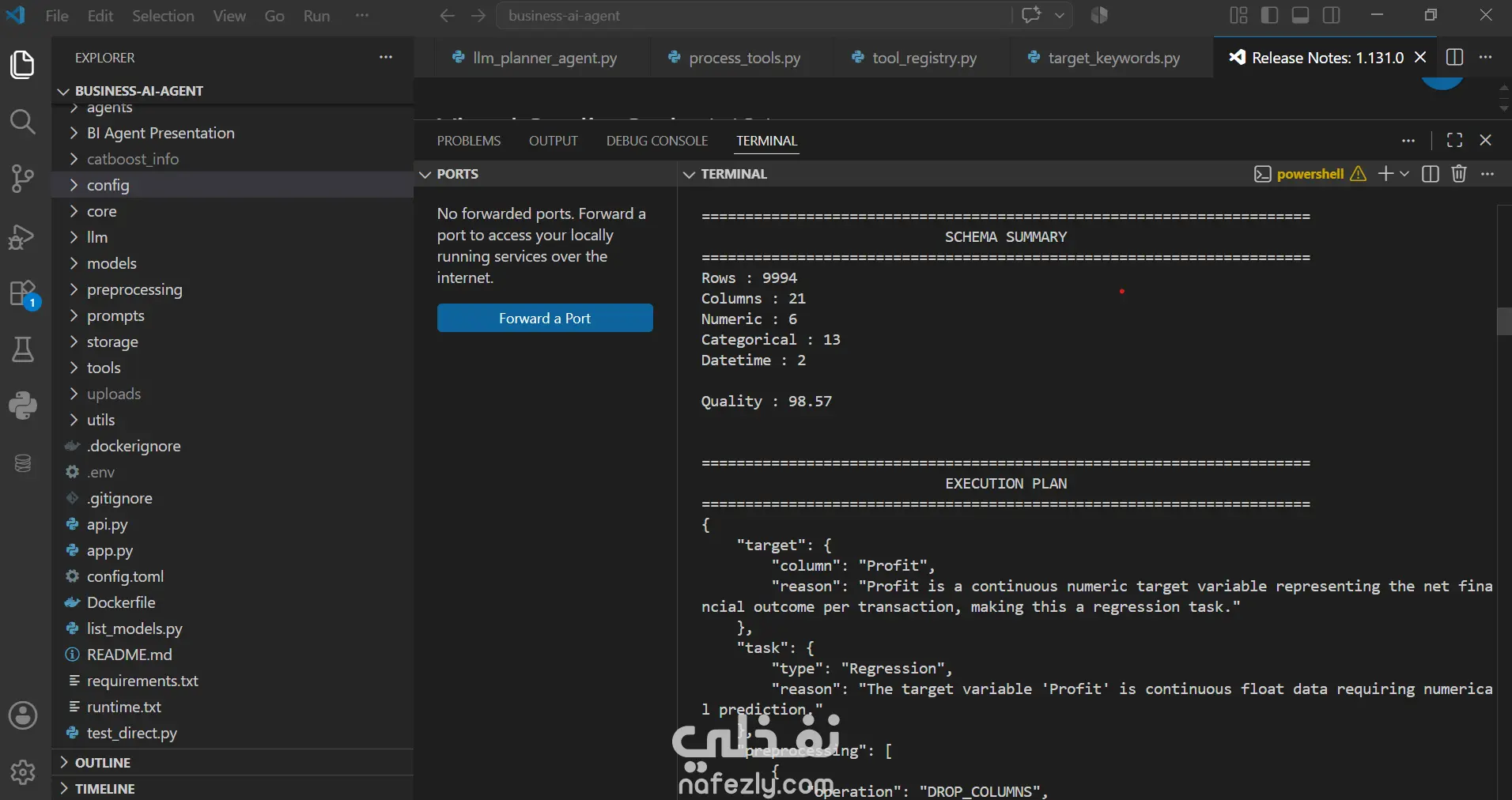Show more menu items ellipsis
The width and height of the screenshot is (1512, 800).
(x=362, y=16)
